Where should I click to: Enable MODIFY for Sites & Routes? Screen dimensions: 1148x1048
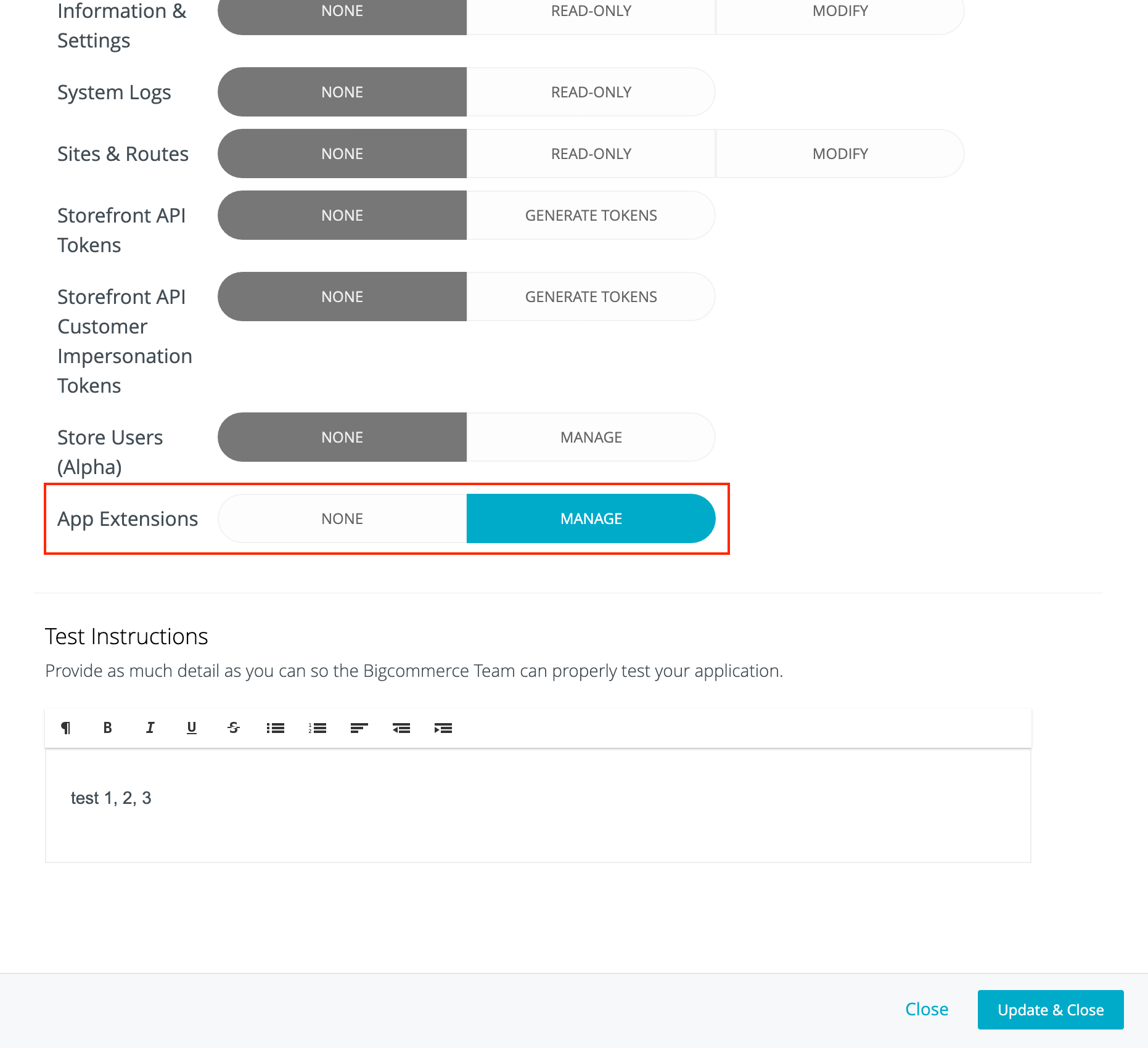coord(840,154)
